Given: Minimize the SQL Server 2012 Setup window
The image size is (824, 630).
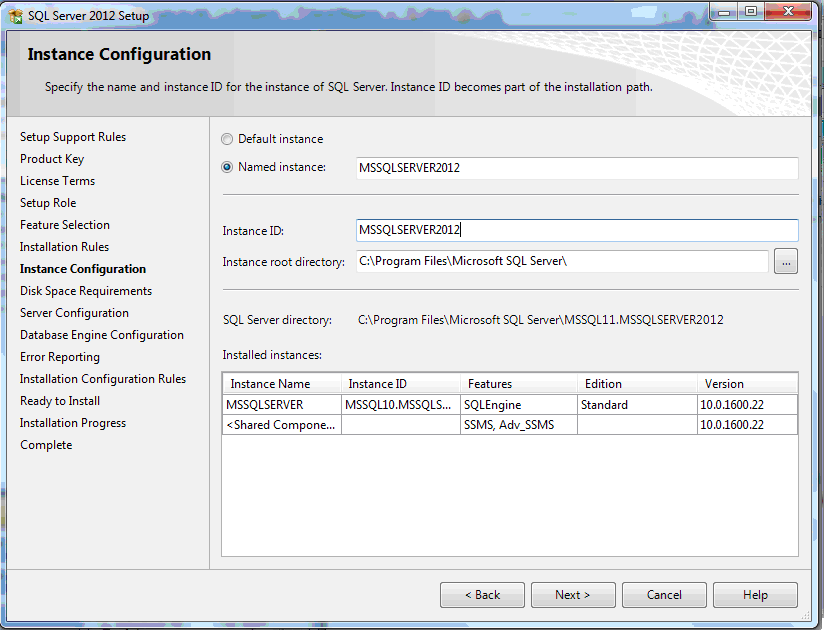Looking at the screenshot, I should point(723,11).
